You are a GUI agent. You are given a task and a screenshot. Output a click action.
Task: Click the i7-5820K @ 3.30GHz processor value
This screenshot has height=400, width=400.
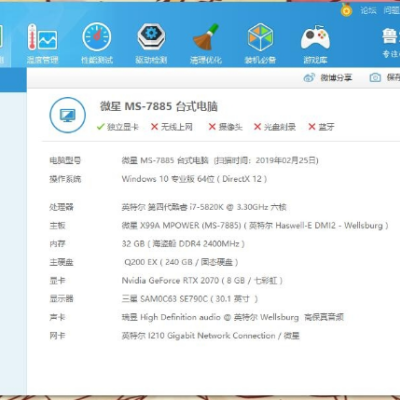204,207
